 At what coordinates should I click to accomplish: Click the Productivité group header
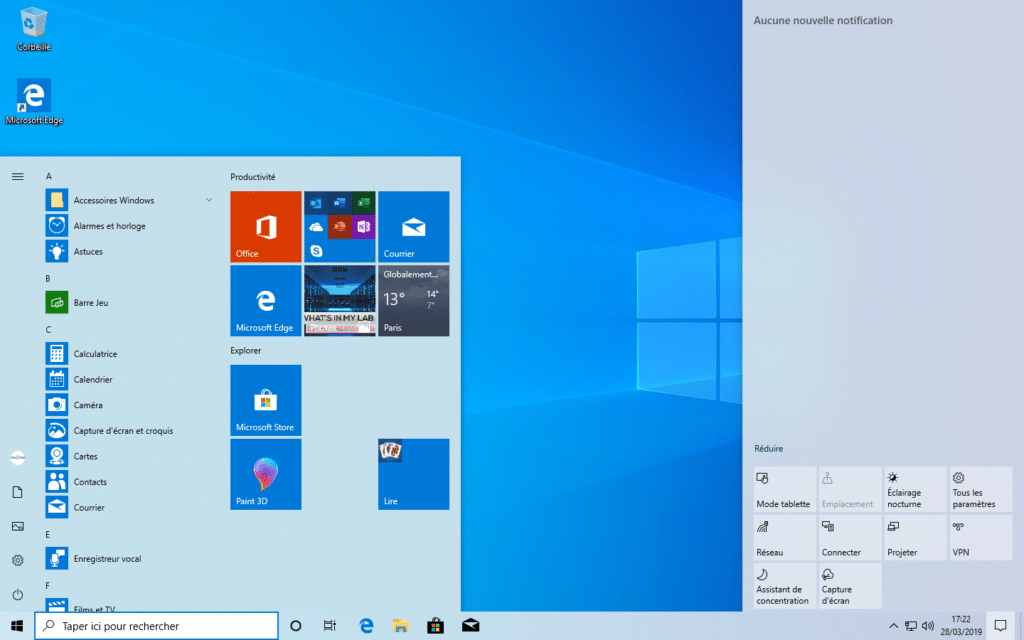(x=253, y=177)
